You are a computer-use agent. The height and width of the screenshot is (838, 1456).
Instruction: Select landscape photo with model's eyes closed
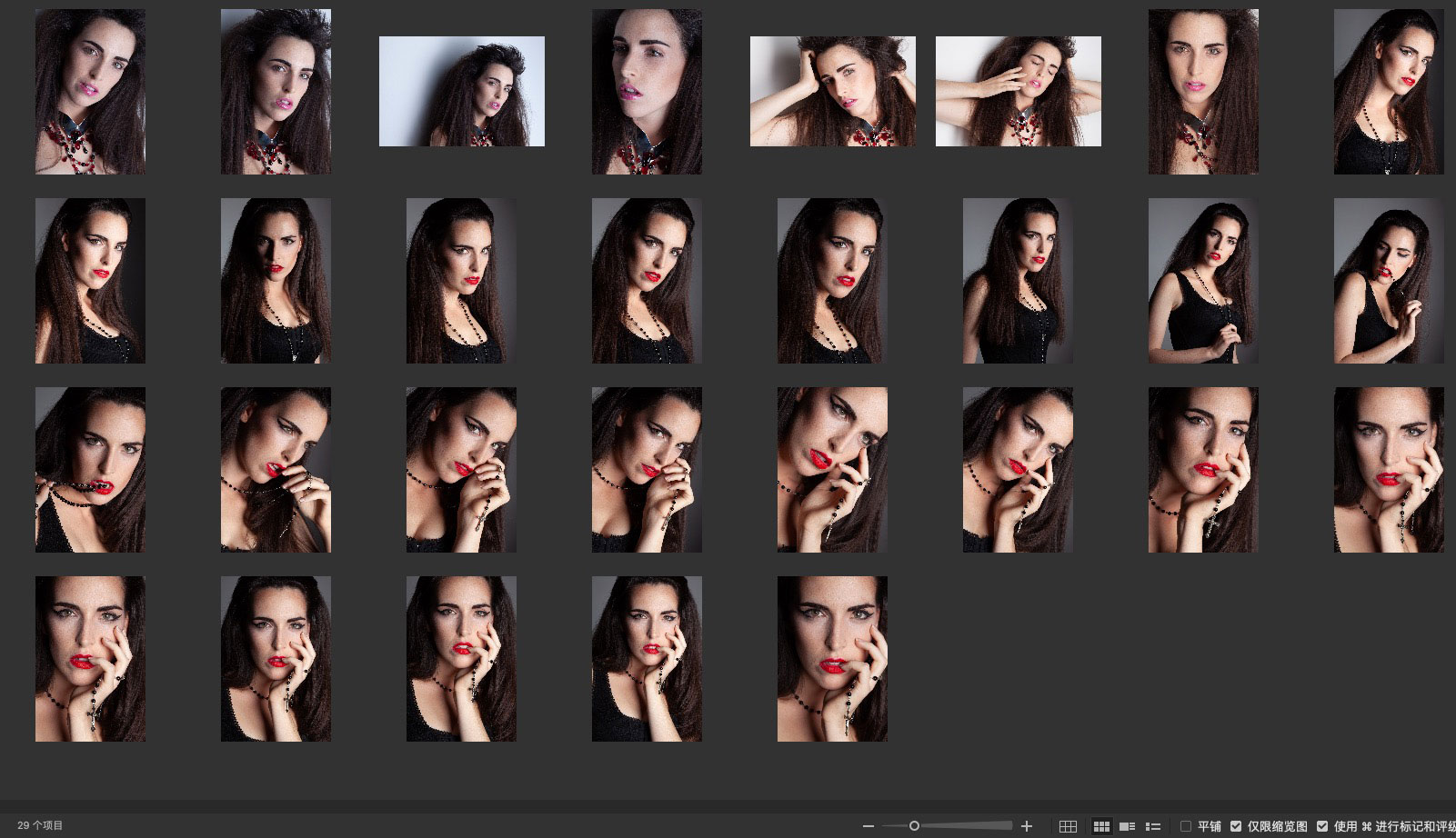coord(1018,91)
